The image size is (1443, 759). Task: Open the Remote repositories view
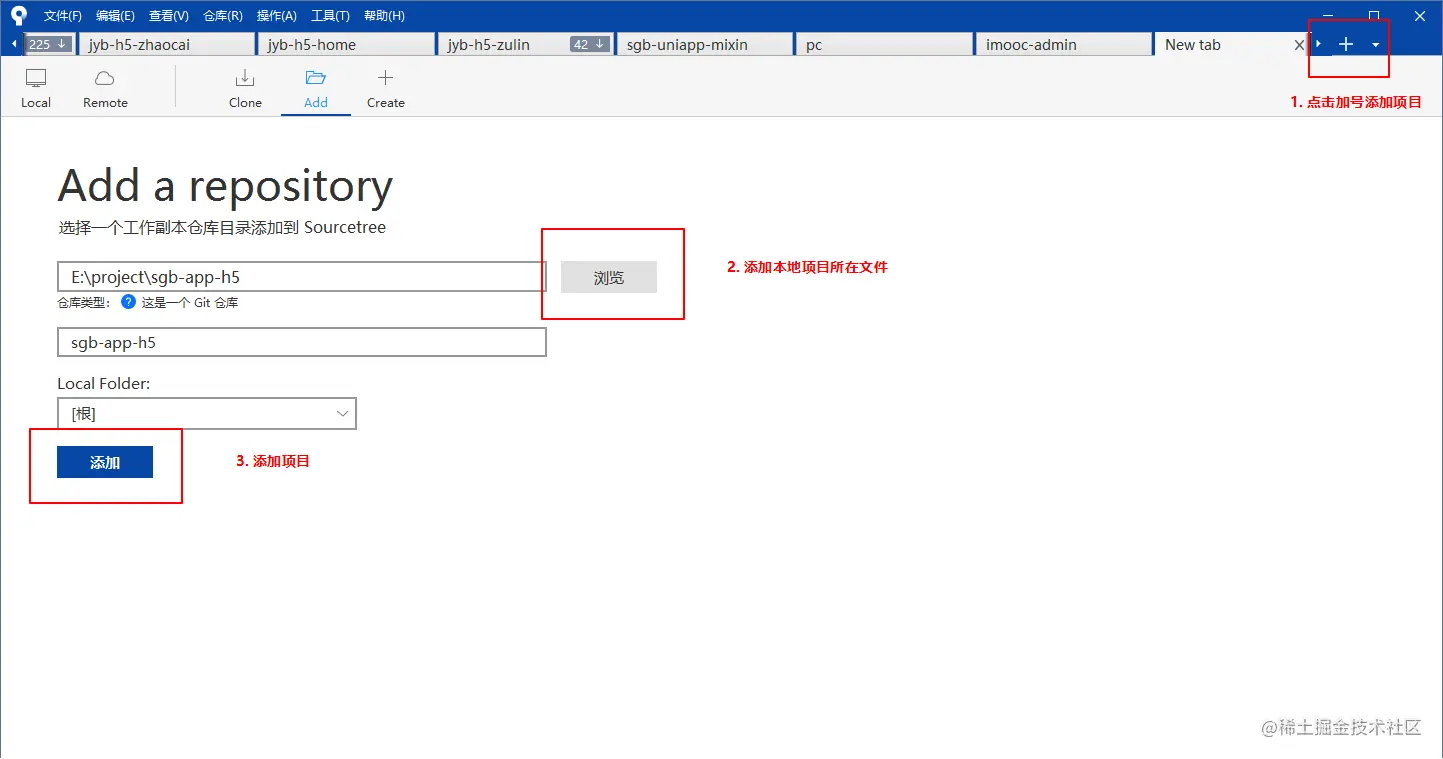coord(105,89)
